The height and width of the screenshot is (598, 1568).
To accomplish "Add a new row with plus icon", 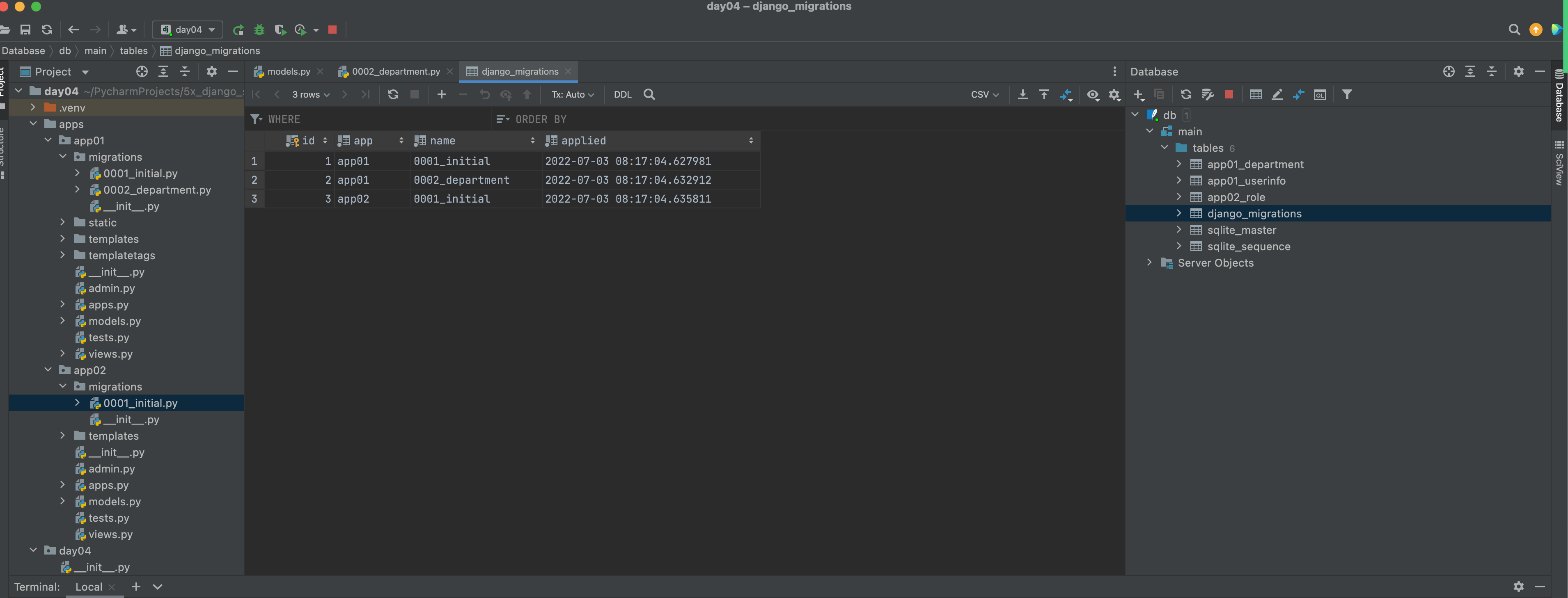I will [x=441, y=94].
